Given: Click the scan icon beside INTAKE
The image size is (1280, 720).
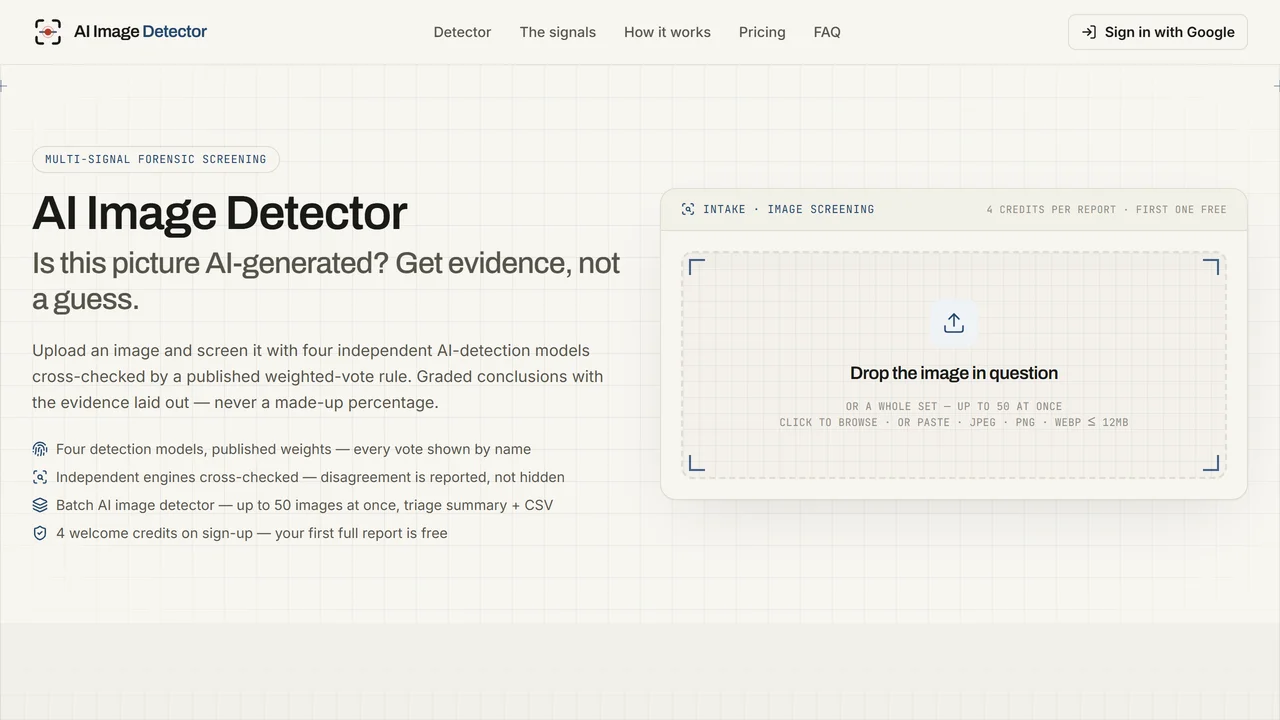Looking at the screenshot, I should 688,209.
